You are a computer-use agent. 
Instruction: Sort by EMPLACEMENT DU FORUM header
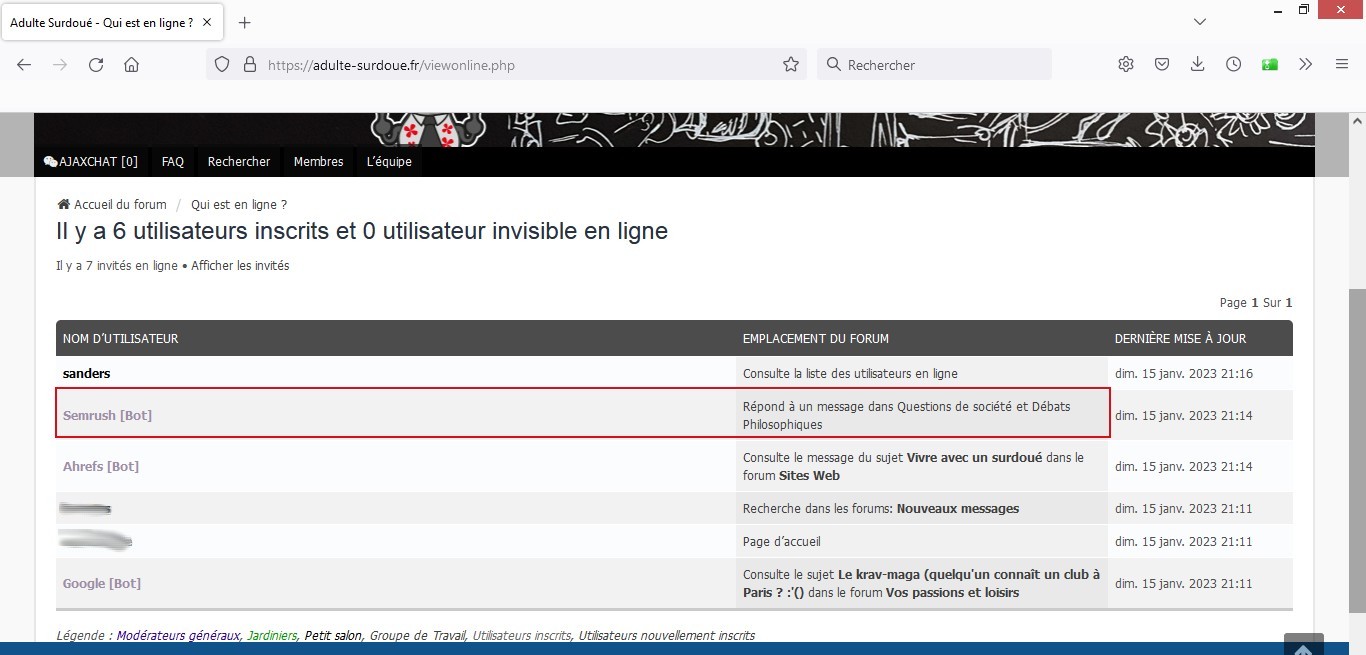pyautogui.click(x=816, y=338)
